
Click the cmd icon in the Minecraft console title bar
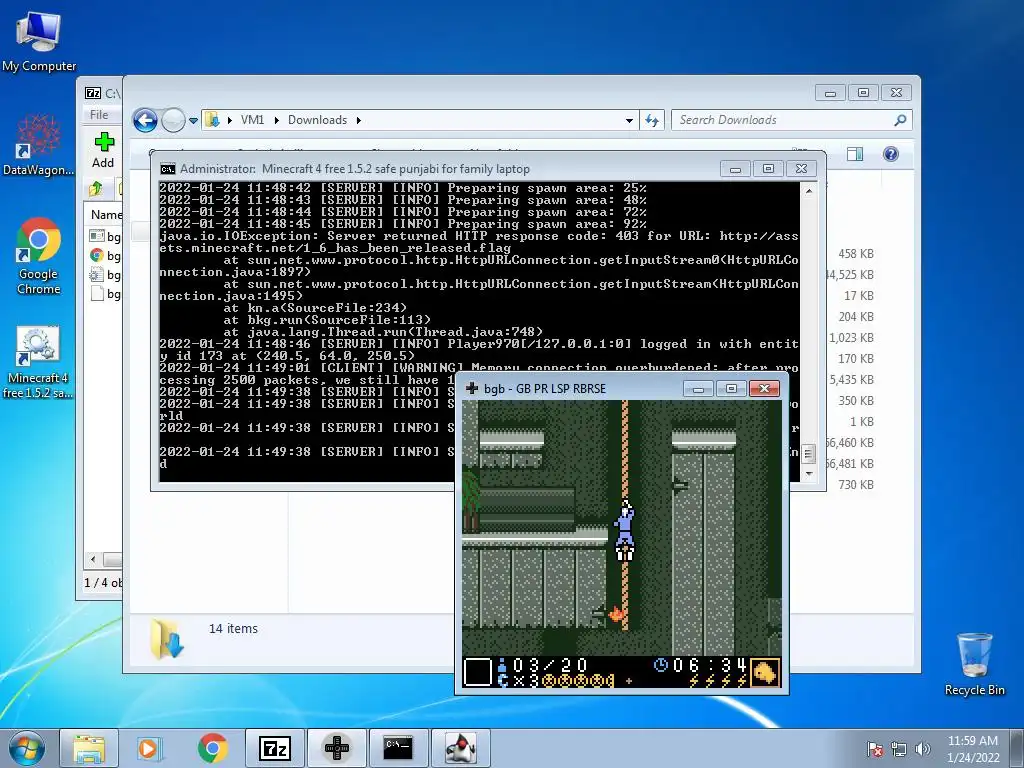pyautogui.click(x=168, y=169)
